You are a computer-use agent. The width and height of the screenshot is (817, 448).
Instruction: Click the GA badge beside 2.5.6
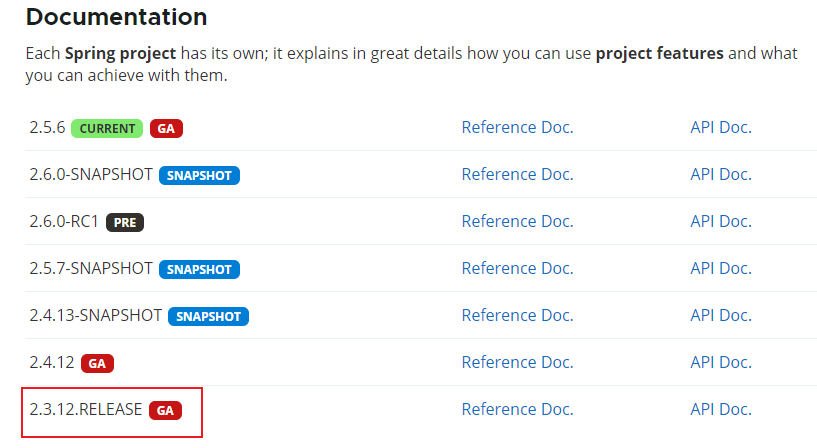coord(166,128)
